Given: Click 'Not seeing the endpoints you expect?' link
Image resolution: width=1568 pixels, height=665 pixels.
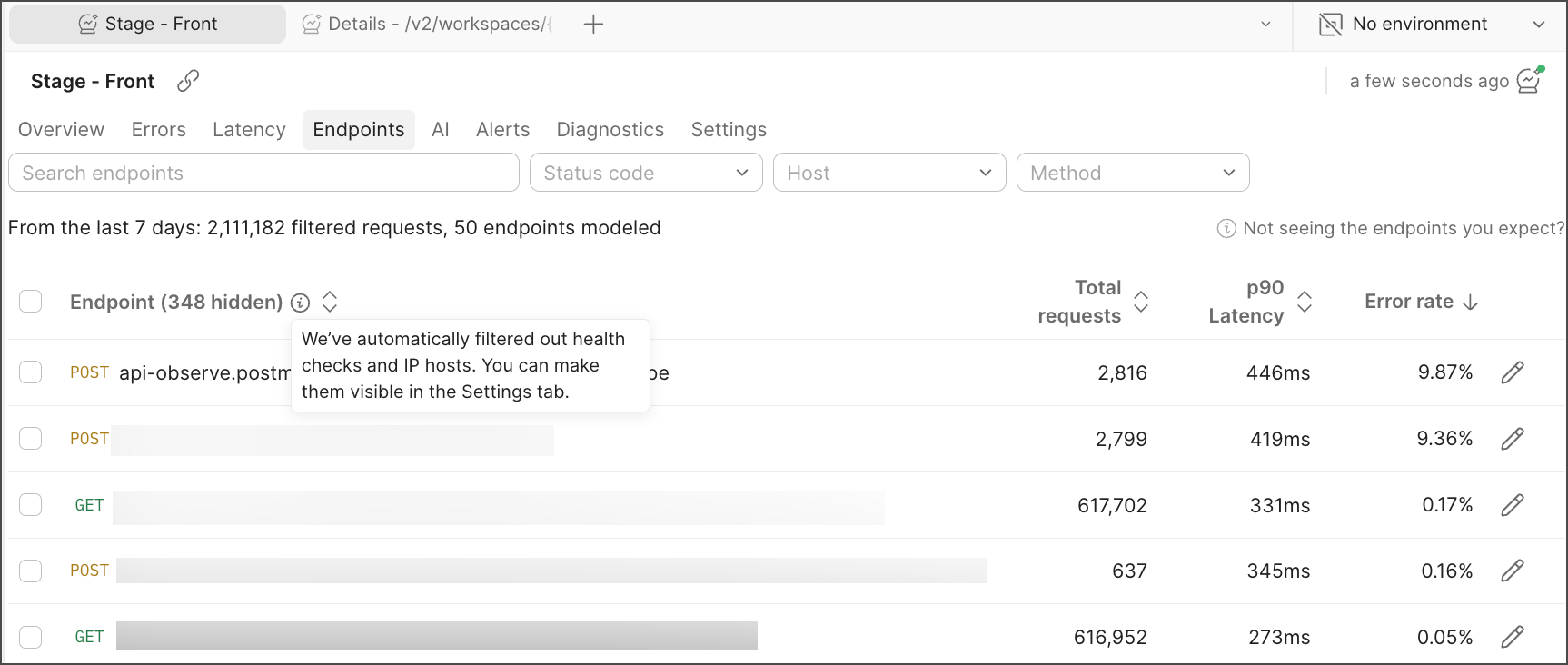Looking at the screenshot, I should click(x=1402, y=228).
